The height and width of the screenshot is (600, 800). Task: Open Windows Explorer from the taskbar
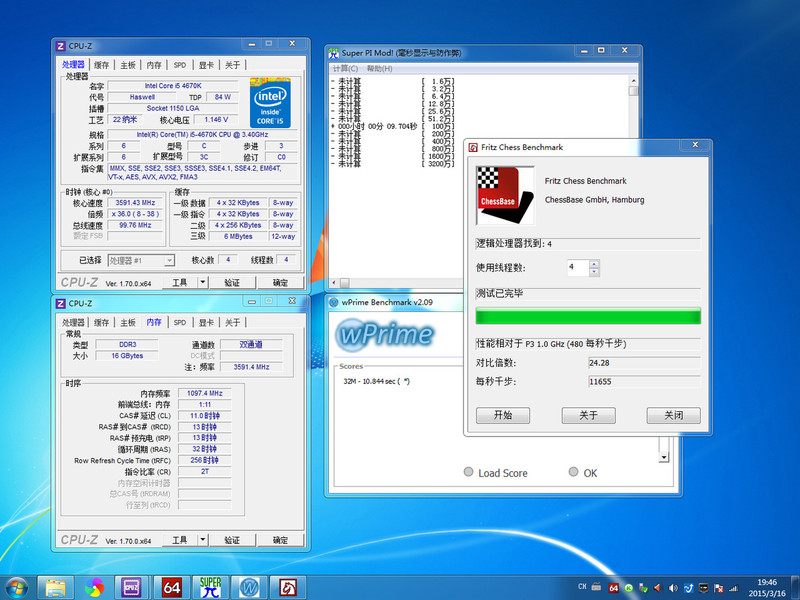pyautogui.click(x=55, y=585)
